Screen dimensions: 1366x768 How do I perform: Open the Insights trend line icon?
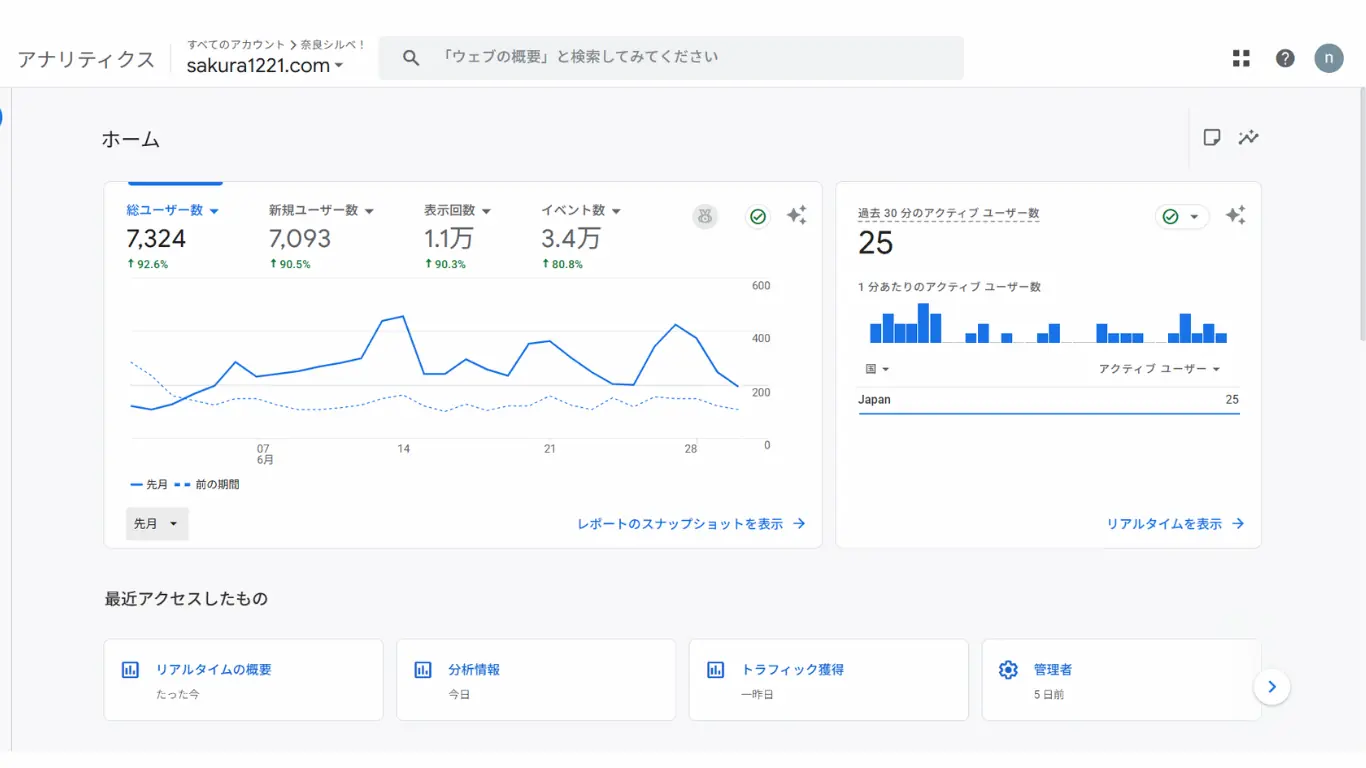(x=1249, y=138)
